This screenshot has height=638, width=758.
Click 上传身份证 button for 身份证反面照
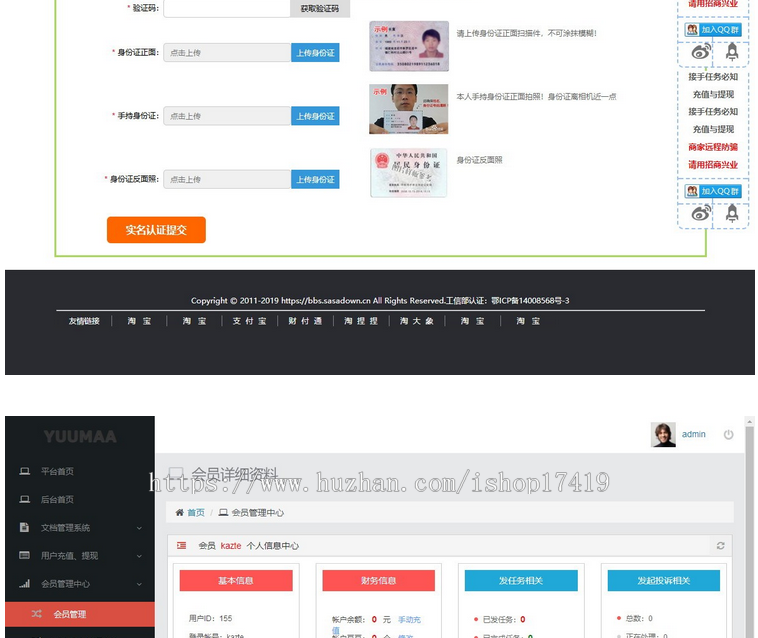pyautogui.click(x=315, y=179)
